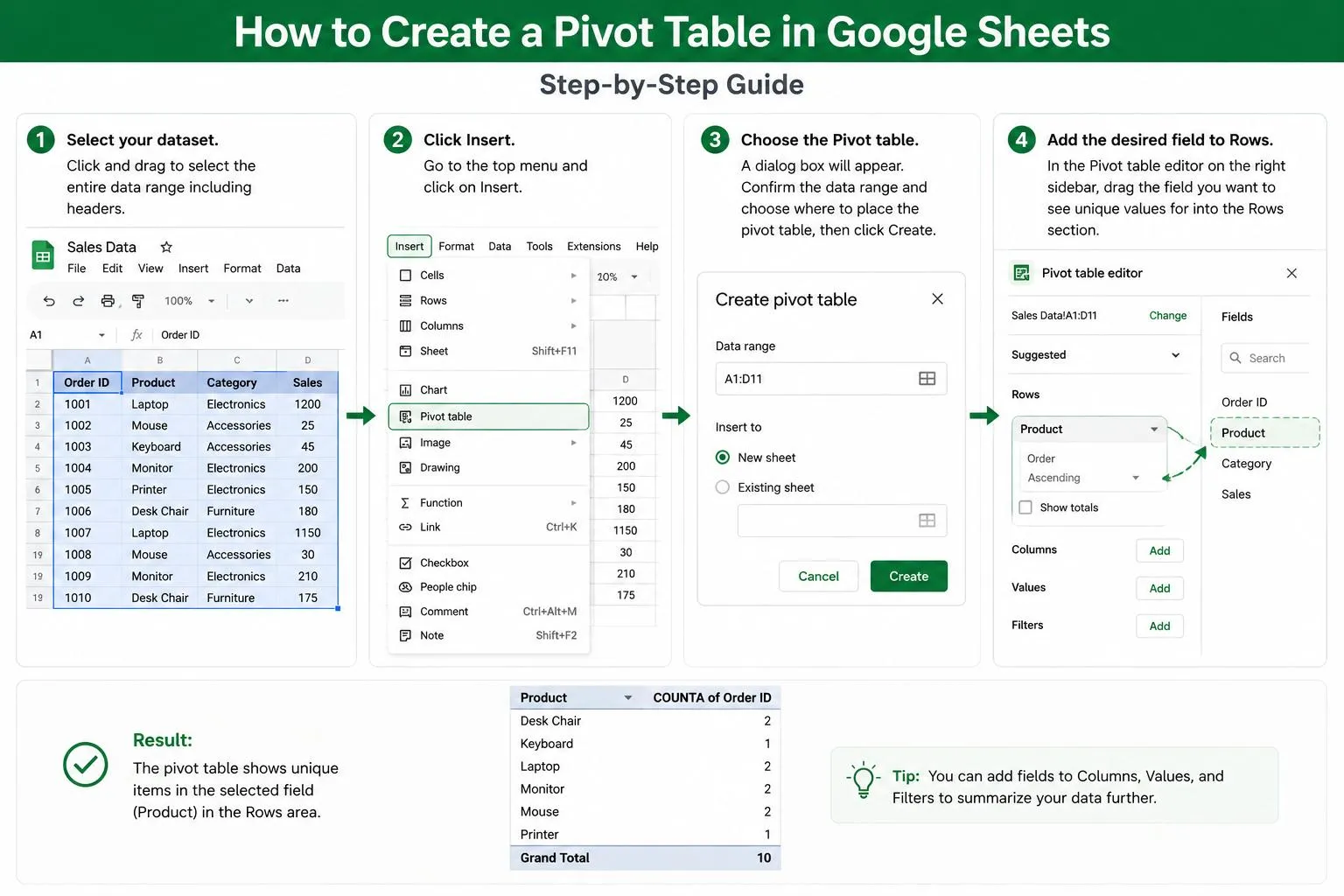Click the People chip icon

tap(405, 587)
